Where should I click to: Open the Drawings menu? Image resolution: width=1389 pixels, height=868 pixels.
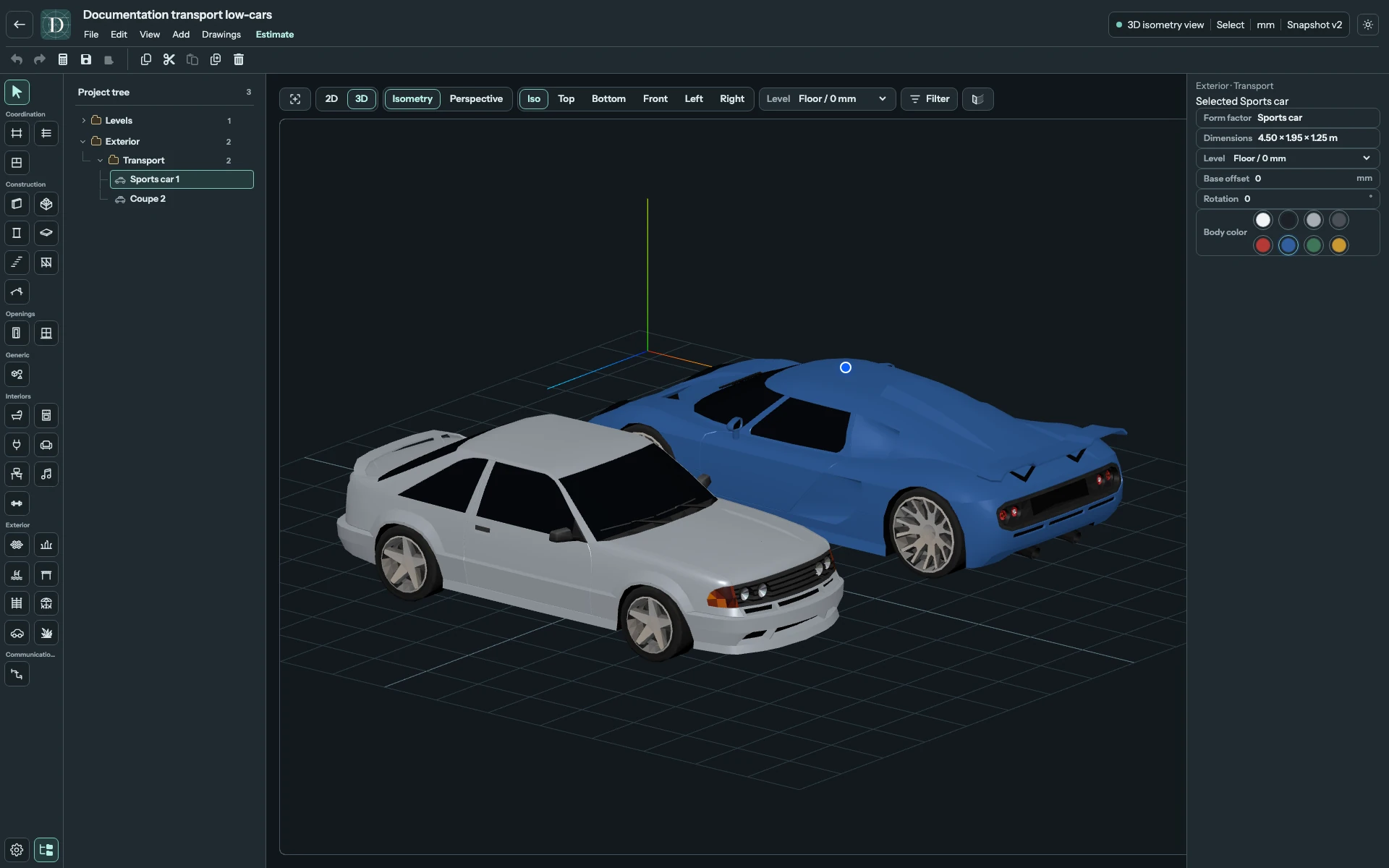tap(221, 35)
